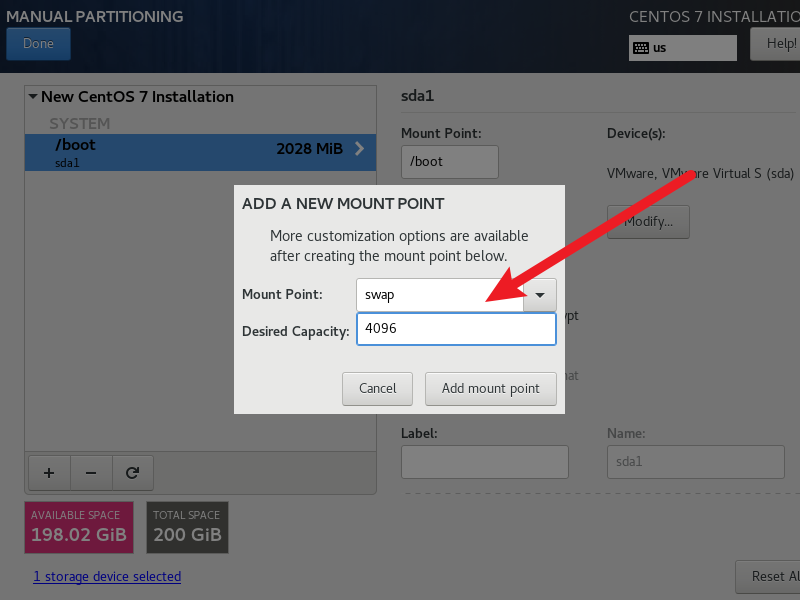This screenshot has width=800, height=600.
Task: Open the 1 storage device selected link
Action: coord(107,577)
